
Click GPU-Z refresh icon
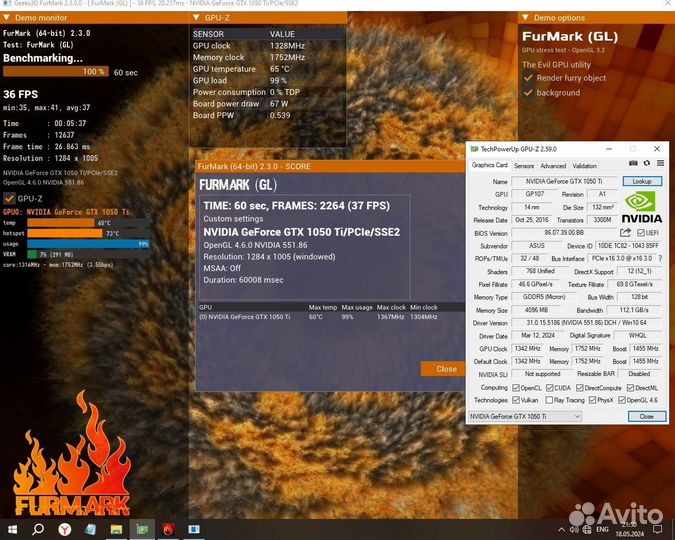647,163
